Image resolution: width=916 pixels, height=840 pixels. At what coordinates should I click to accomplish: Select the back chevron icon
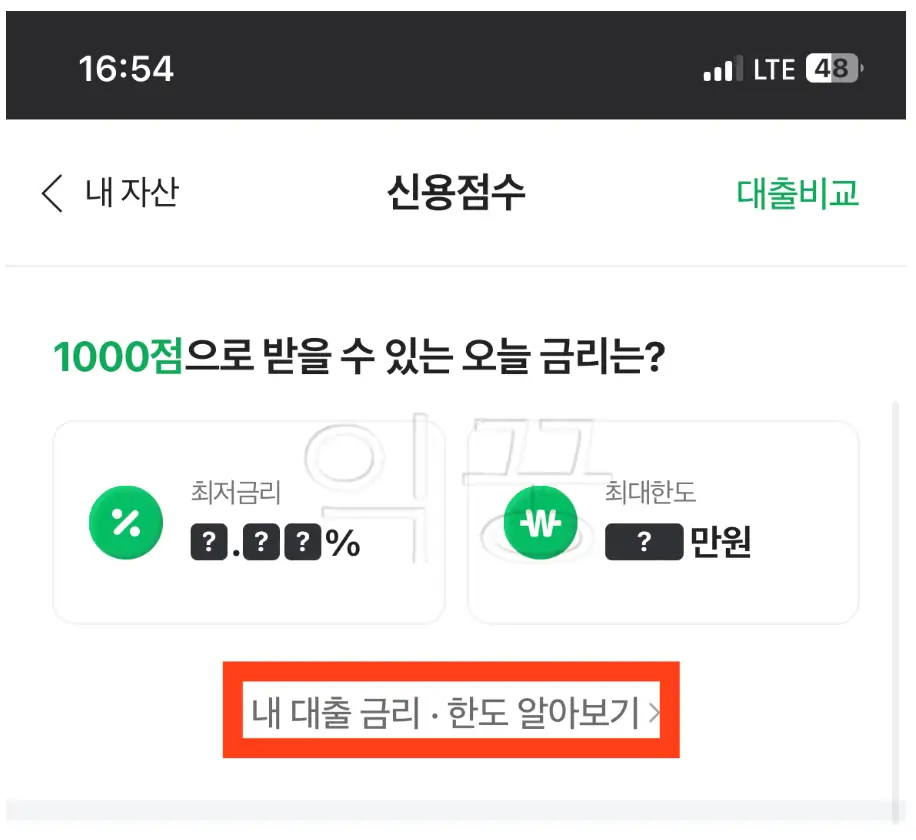point(51,193)
